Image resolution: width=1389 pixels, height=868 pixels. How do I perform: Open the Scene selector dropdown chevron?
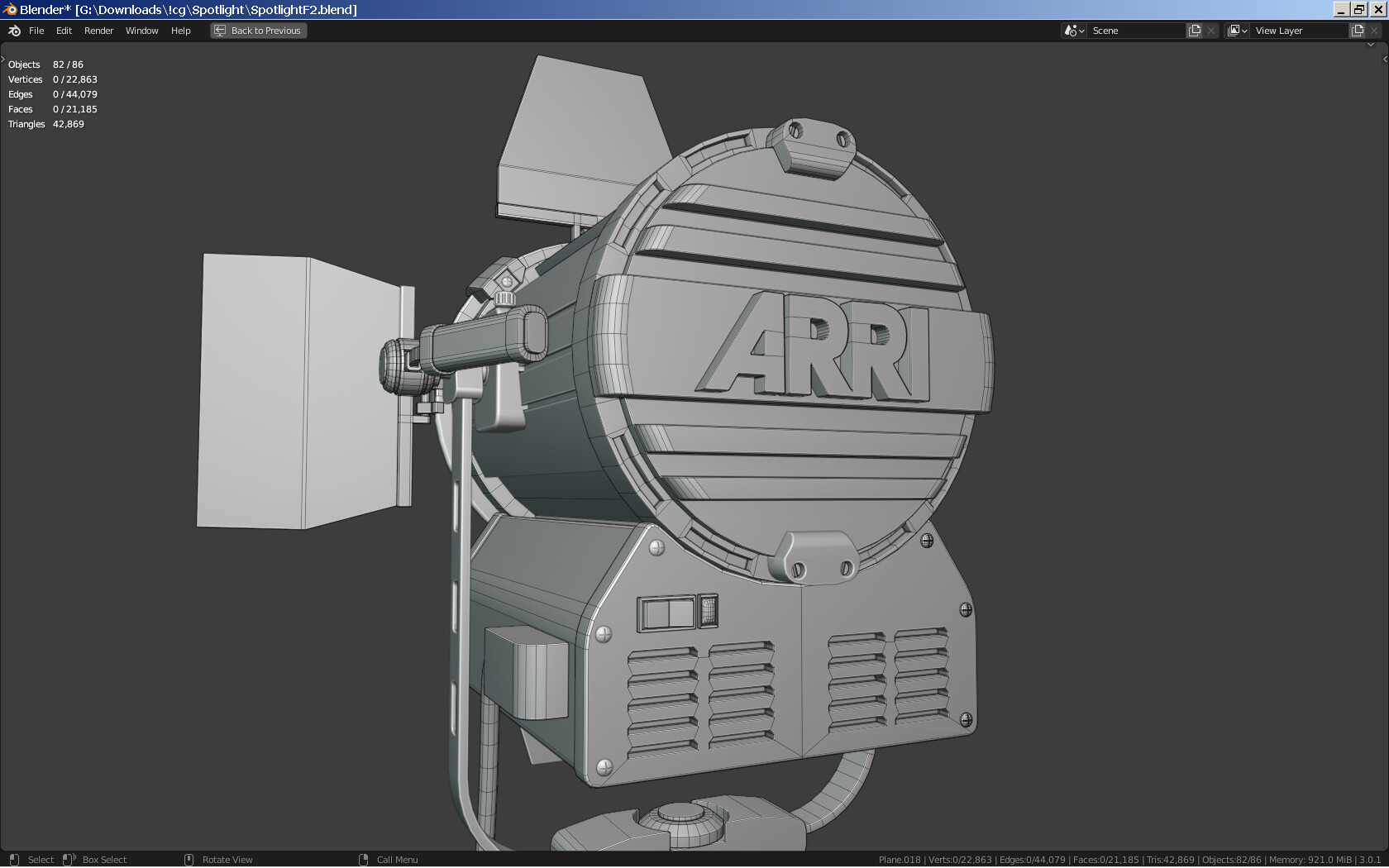pyautogui.click(x=1081, y=30)
